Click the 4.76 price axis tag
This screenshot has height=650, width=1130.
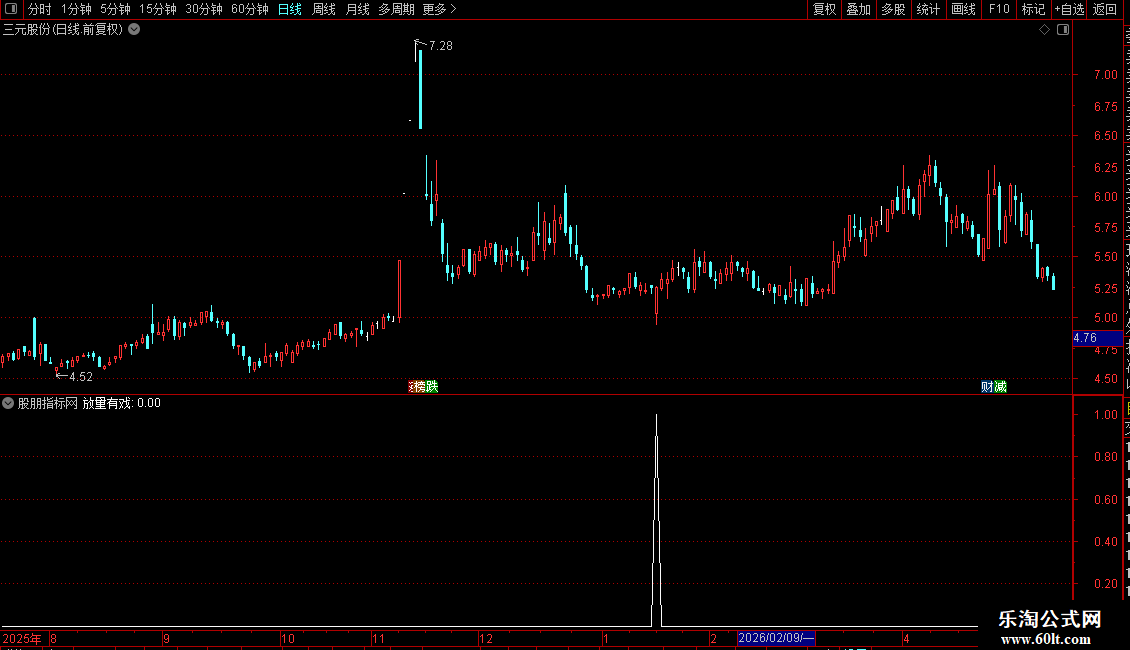pyautogui.click(x=1097, y=338)
